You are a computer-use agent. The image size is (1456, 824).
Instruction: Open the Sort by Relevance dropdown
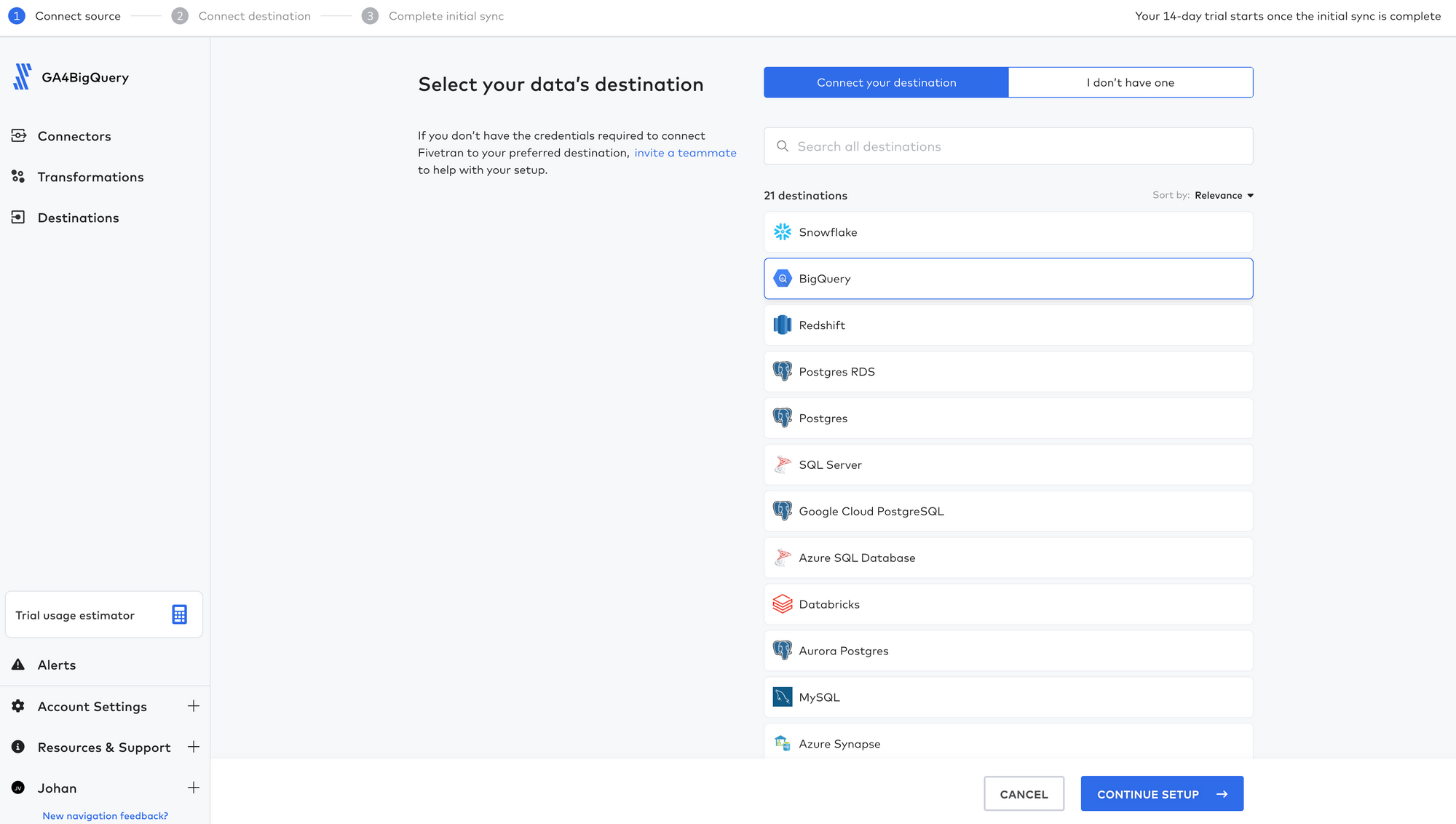tap(1224, 195)
